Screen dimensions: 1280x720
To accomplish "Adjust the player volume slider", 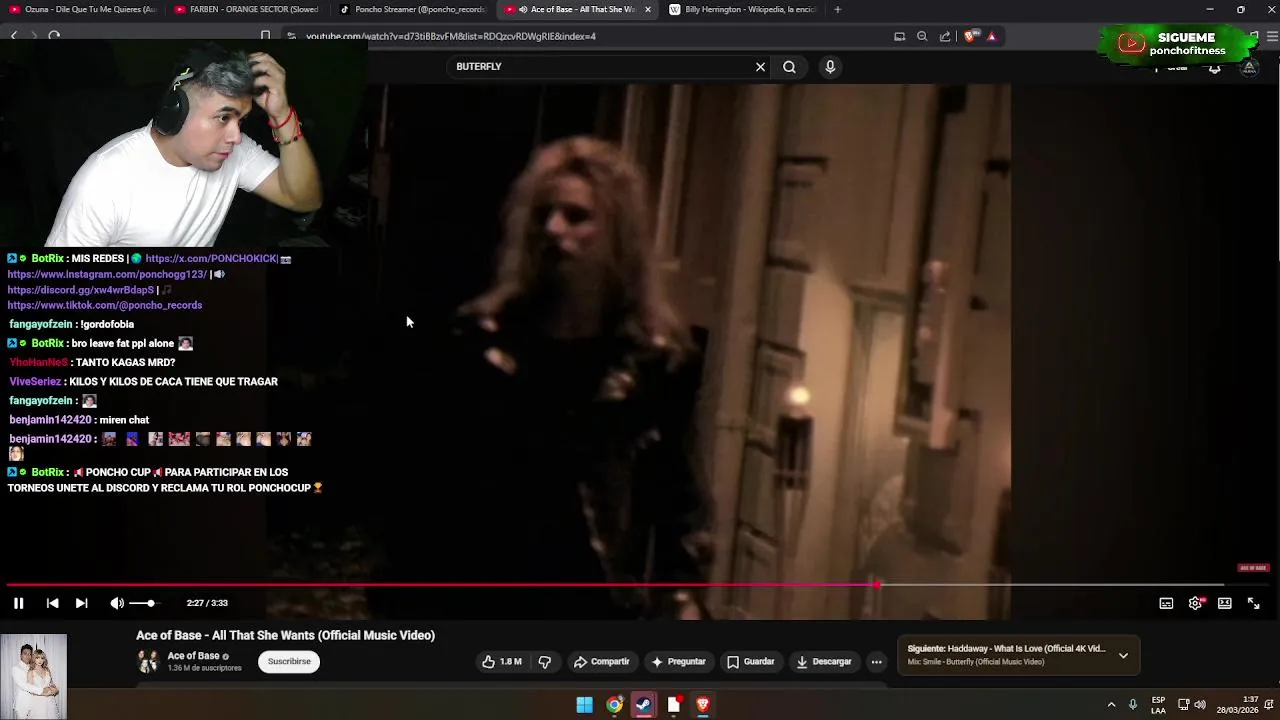I will coord(143,603).
